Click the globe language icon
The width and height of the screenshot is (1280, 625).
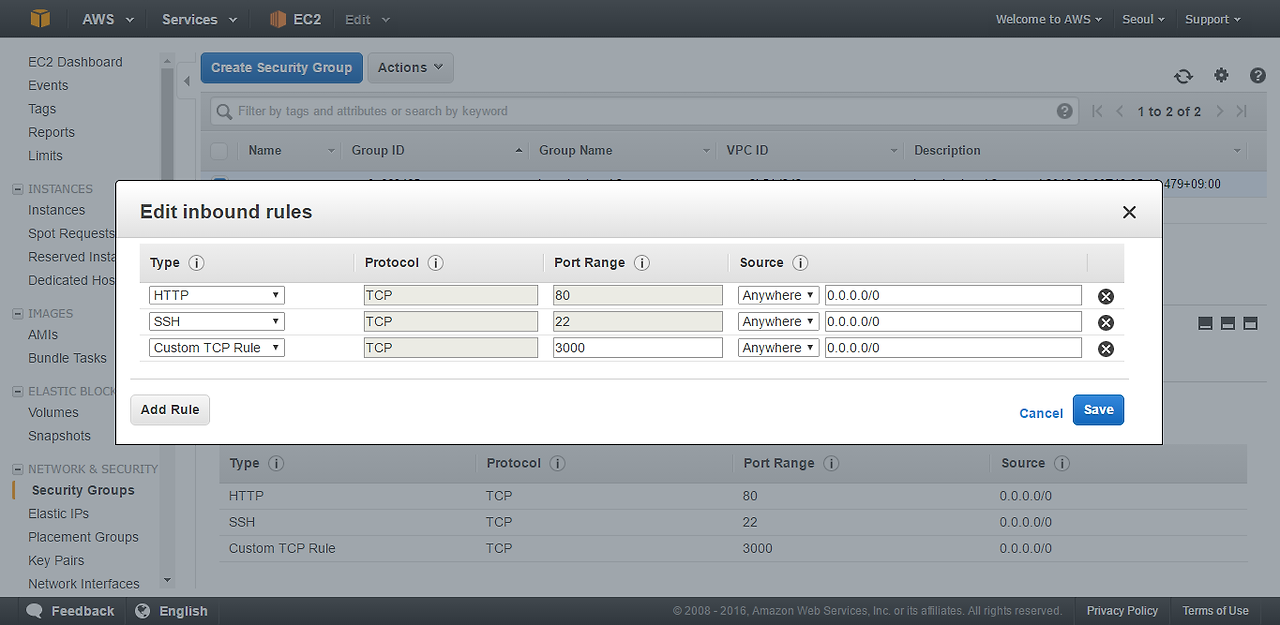(143, 611)
